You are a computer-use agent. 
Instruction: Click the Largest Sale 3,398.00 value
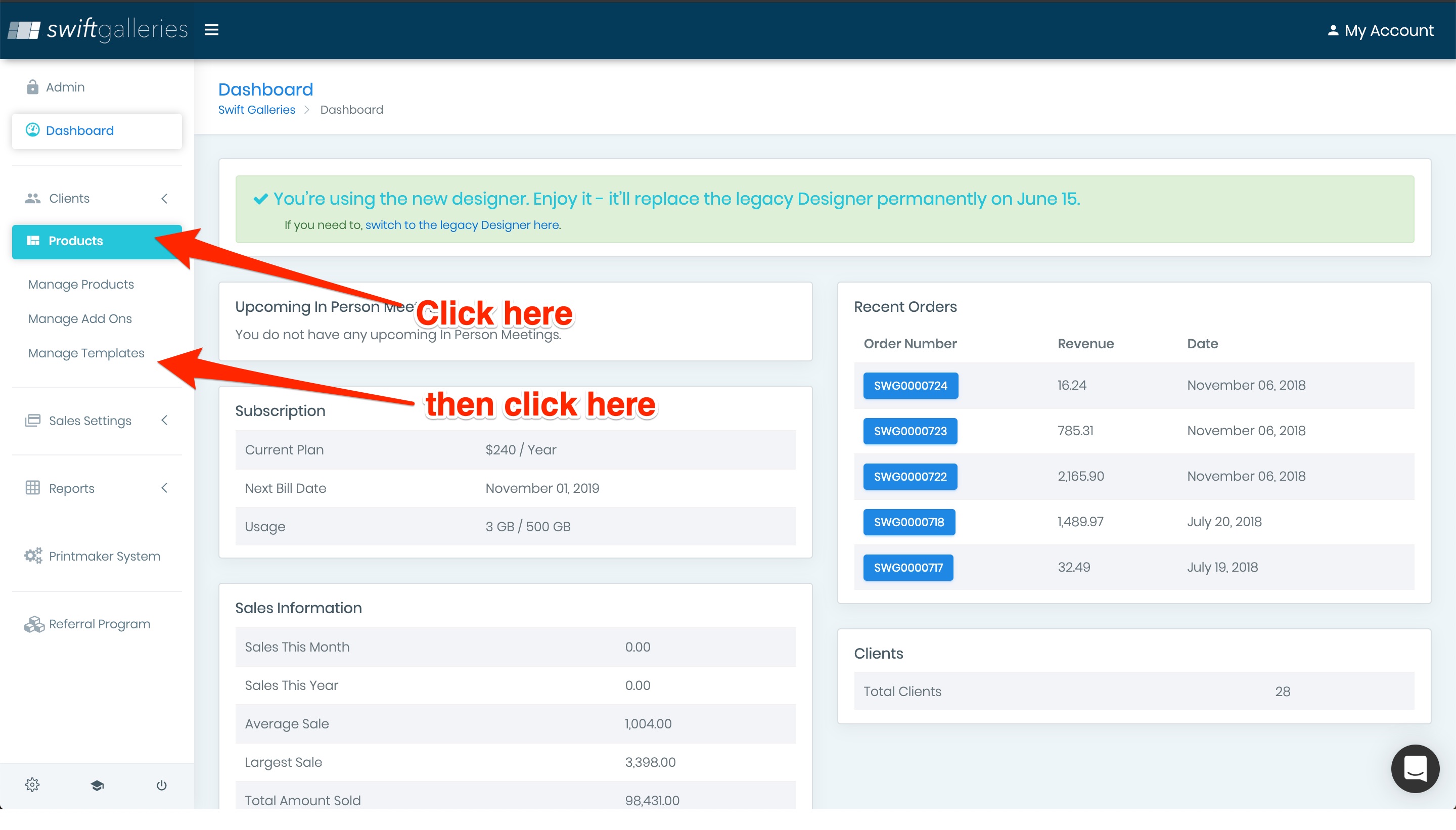[x=650, y=762]
